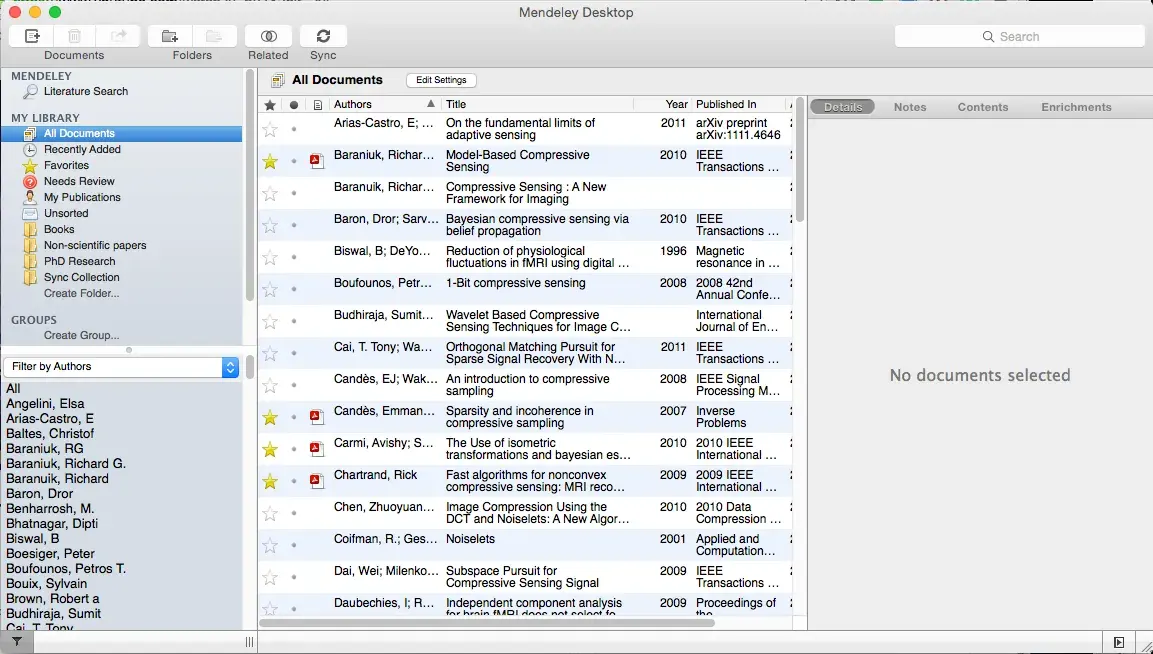Switch to the Enrichments tab
Screen dimensions: 1153x654
pos(1076,107)
